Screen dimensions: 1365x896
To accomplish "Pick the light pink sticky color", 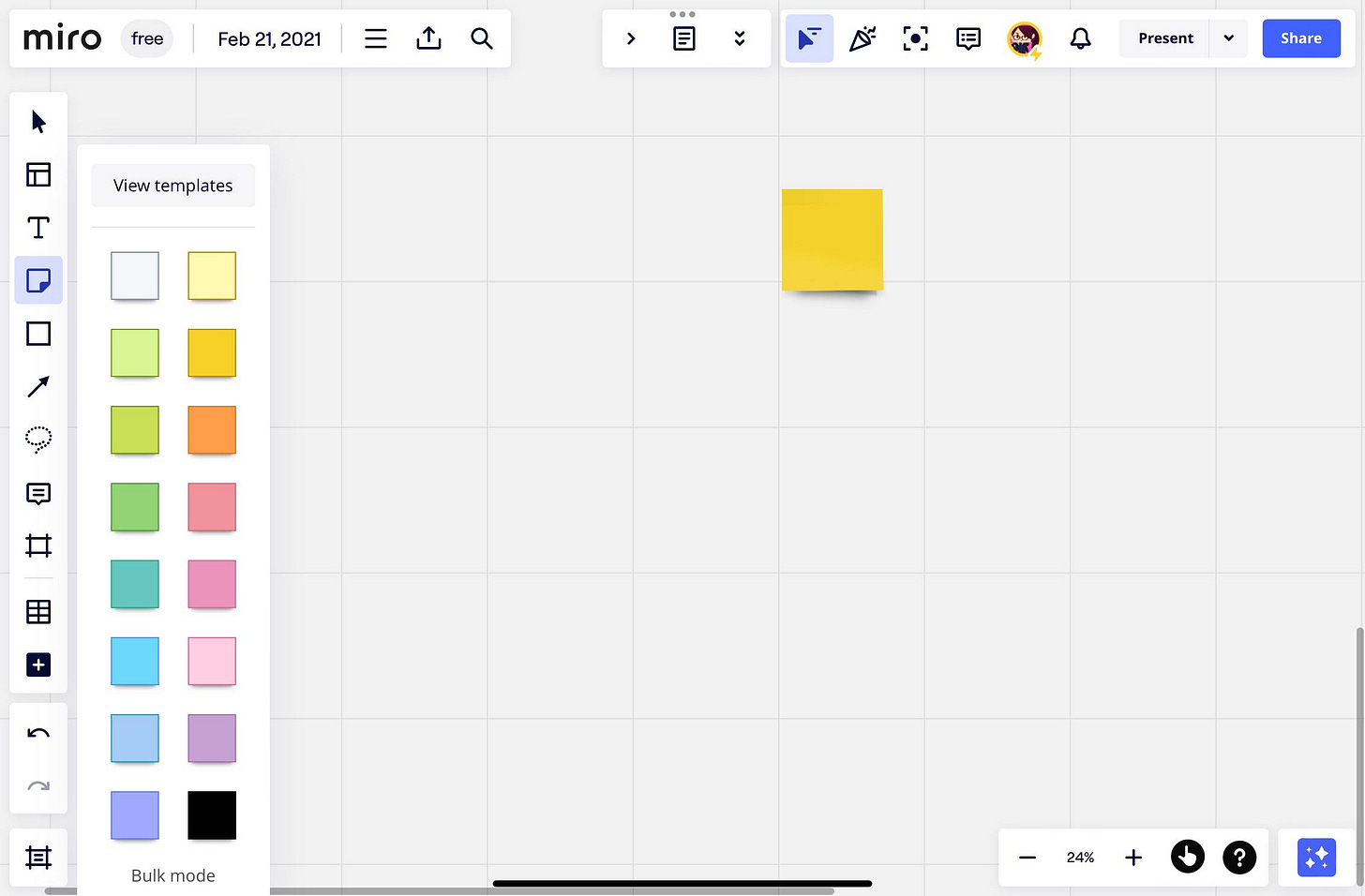I will point(212,661).
